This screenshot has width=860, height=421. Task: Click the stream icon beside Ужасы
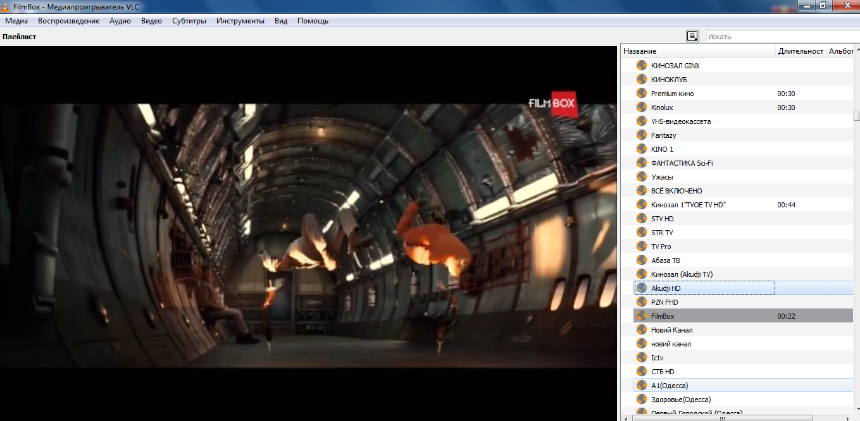coord(641,177)
